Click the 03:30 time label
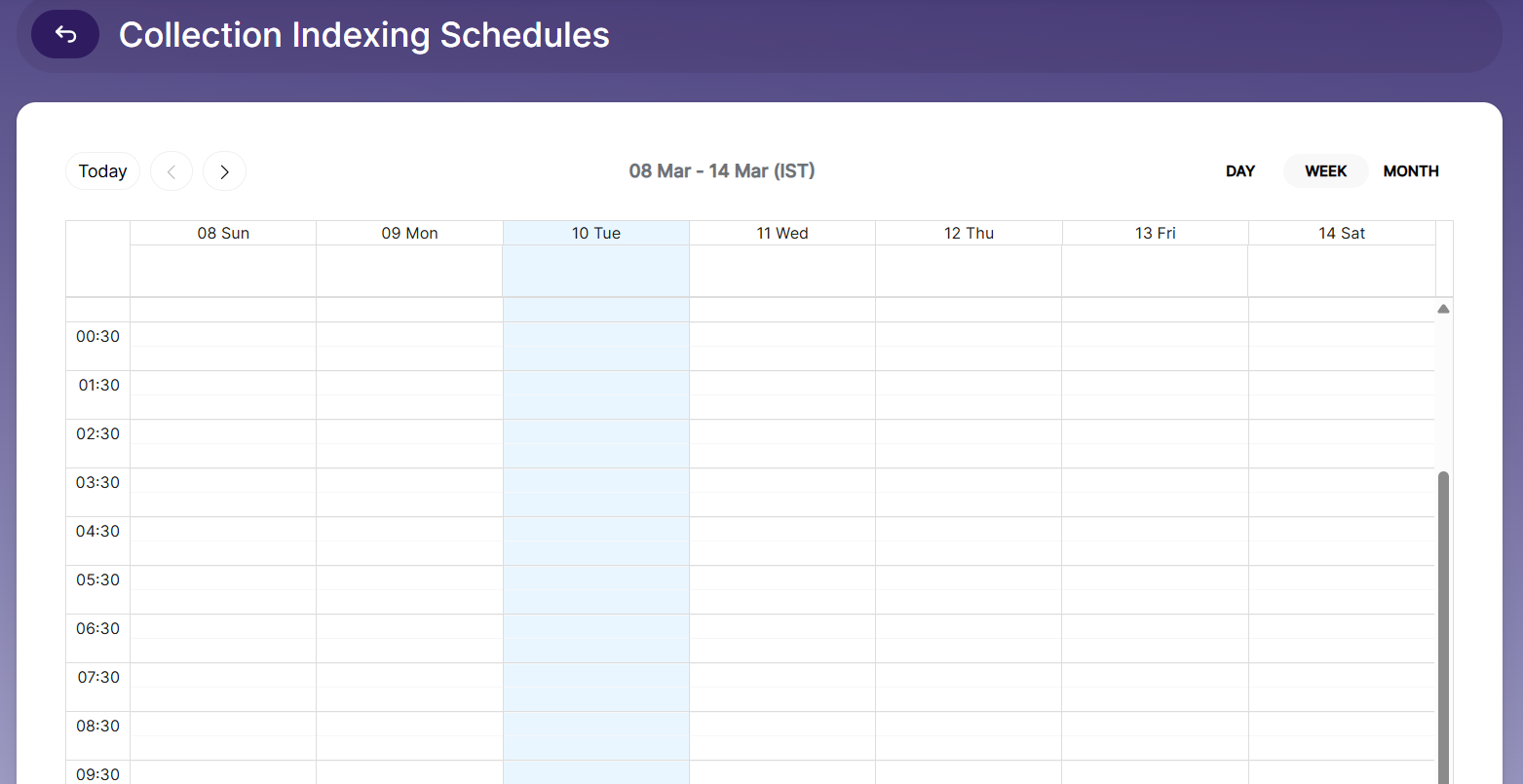Viewport: 1523px width, 784px height. pyautogui.click(x=97, y=483)
